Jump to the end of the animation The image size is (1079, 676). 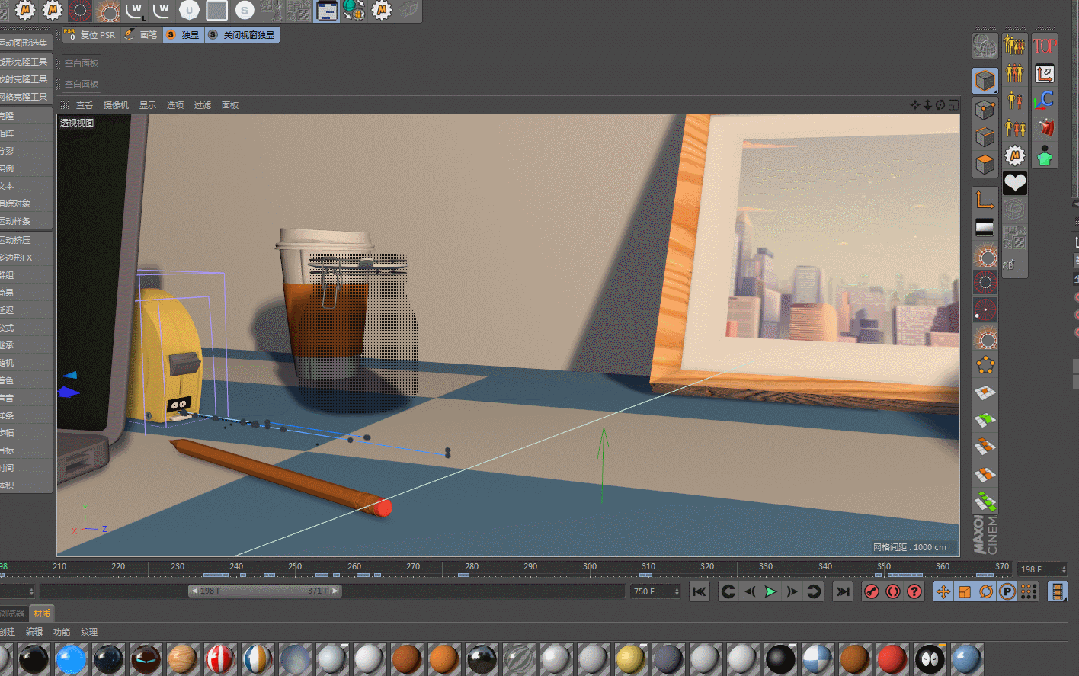click(x=842, y=592)
